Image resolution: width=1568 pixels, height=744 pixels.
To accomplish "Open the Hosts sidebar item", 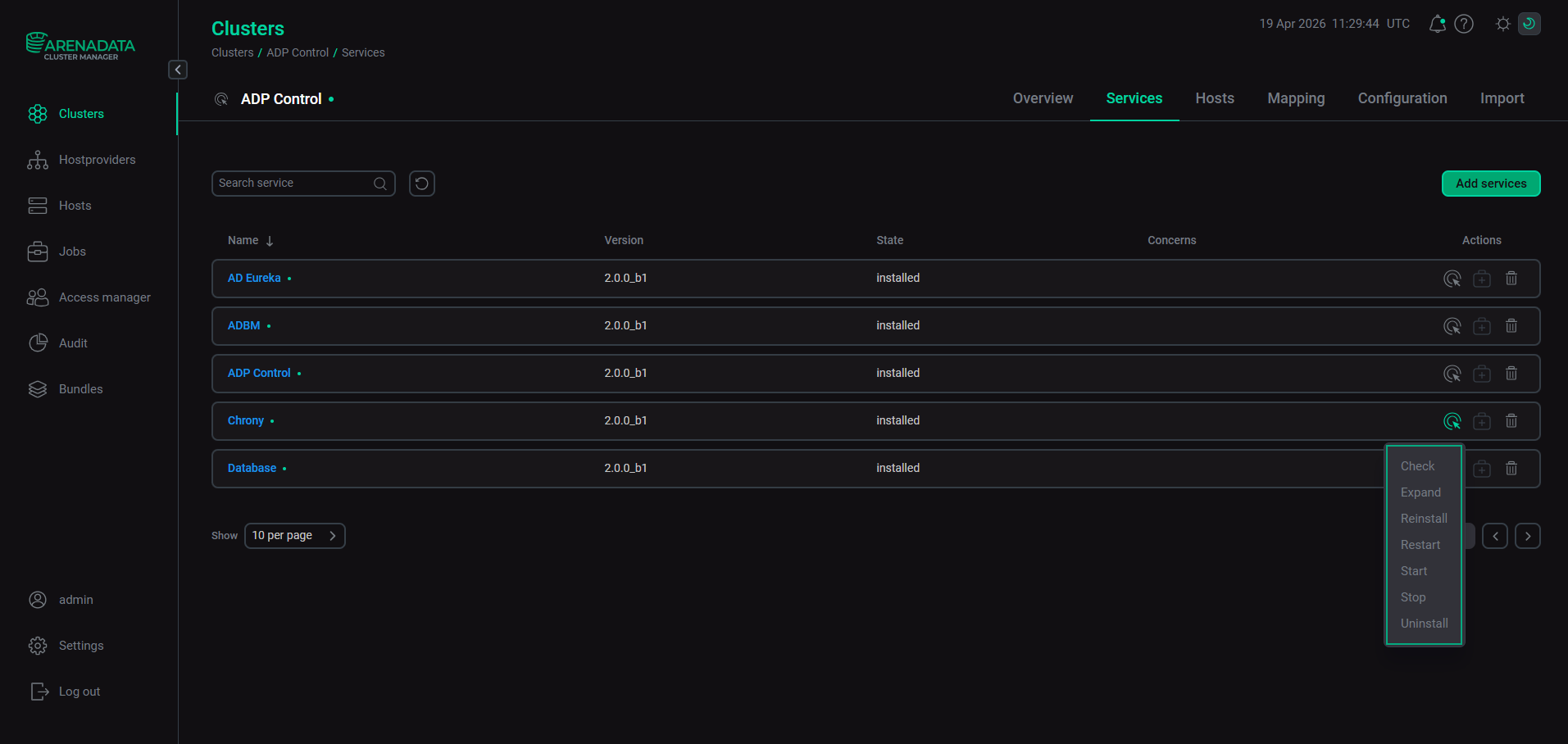I will [59, 206].
